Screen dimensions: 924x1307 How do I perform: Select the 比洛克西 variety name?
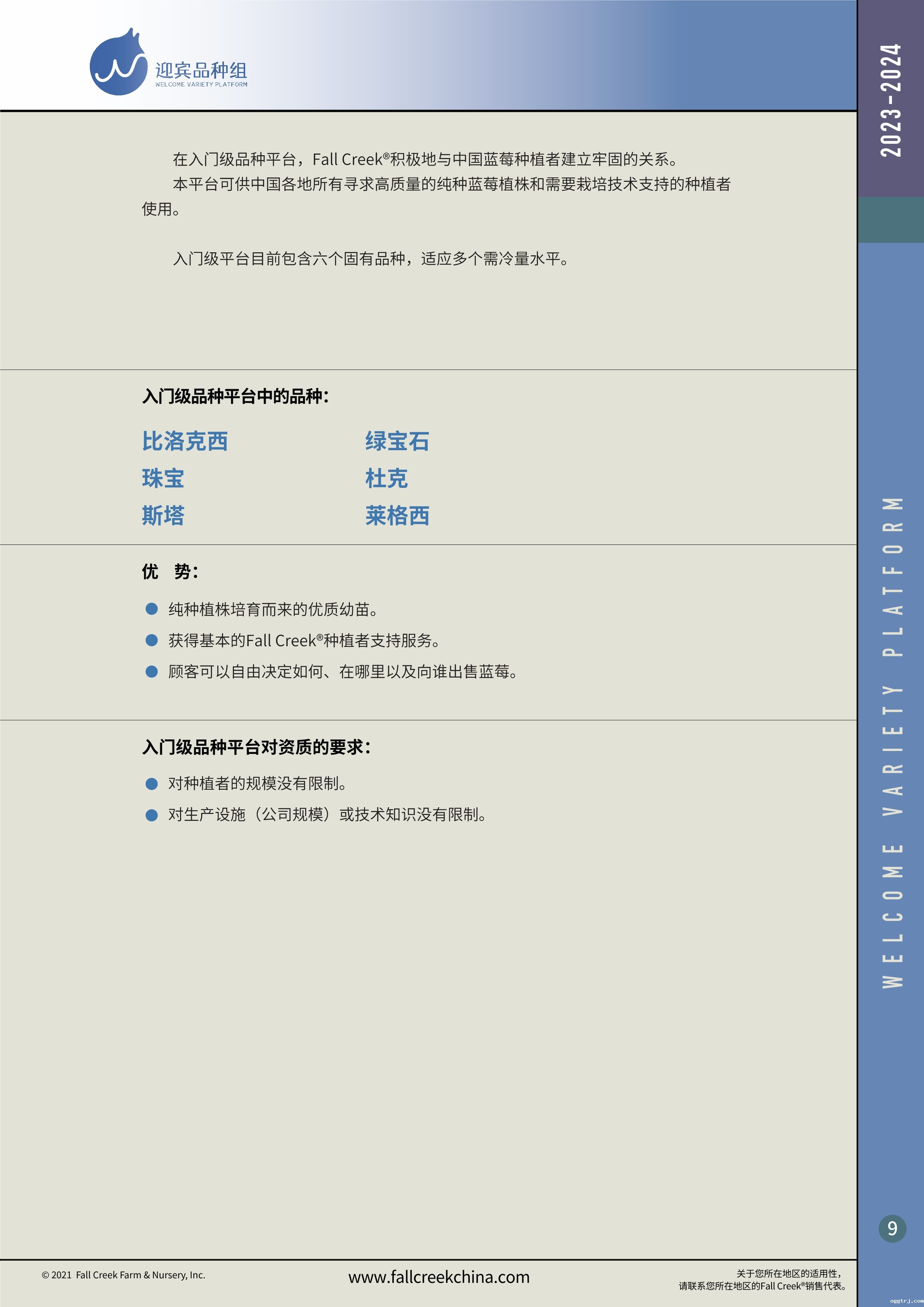(x=185, y=441)
